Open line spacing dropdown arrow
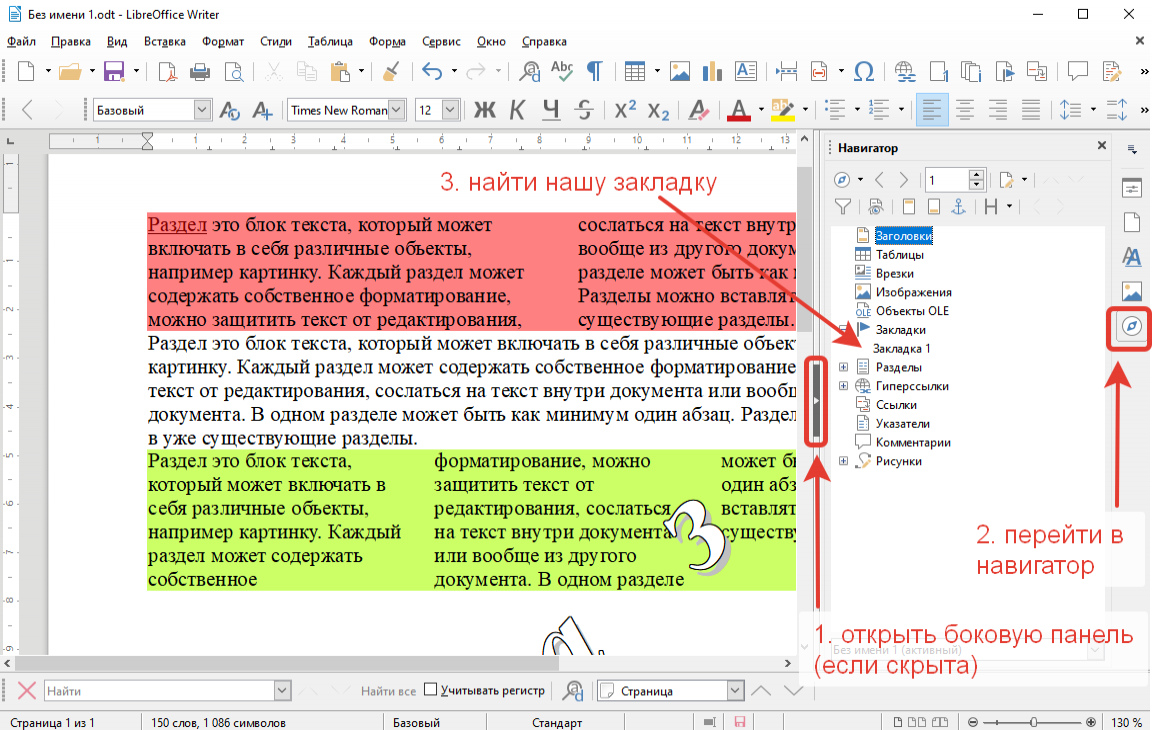 coord(1093,110)
